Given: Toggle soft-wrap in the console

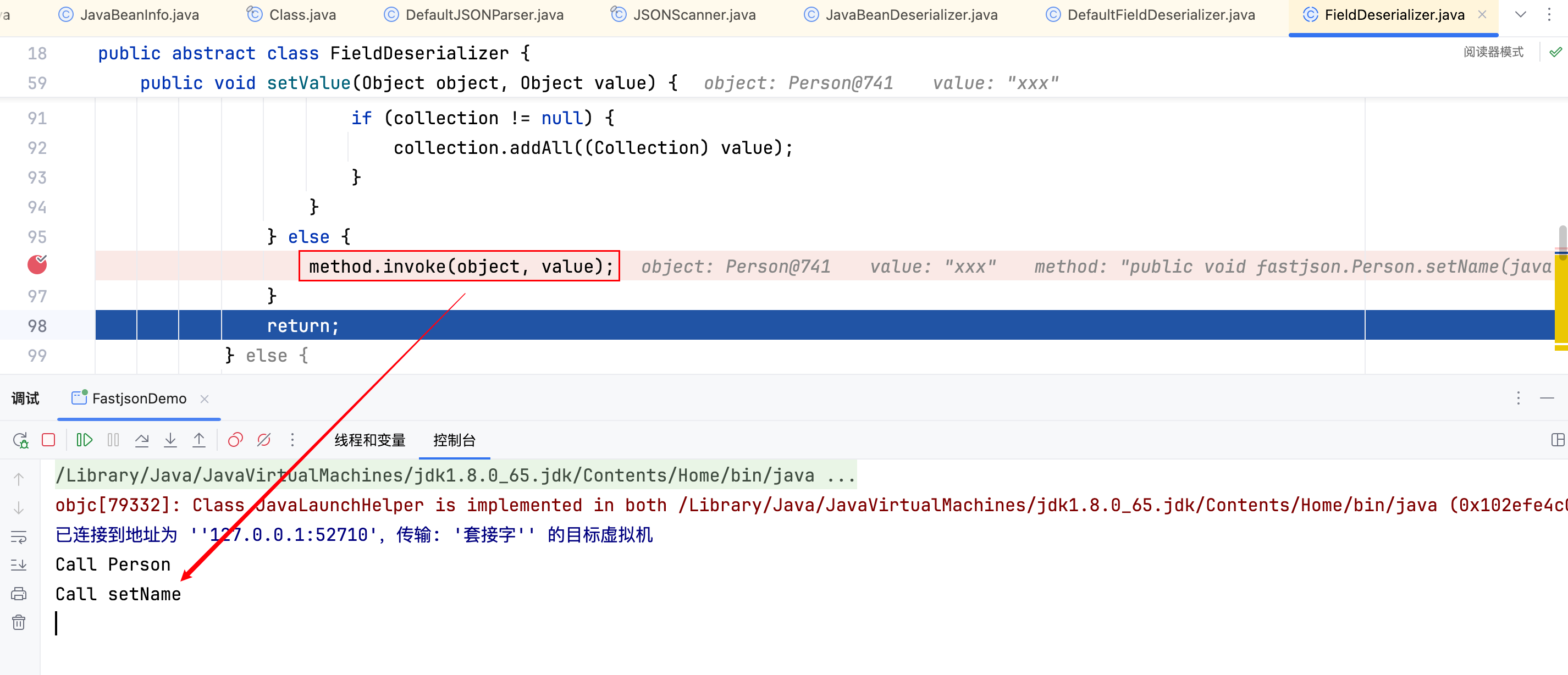Looking at the screenshot, I should click(19, 537).
